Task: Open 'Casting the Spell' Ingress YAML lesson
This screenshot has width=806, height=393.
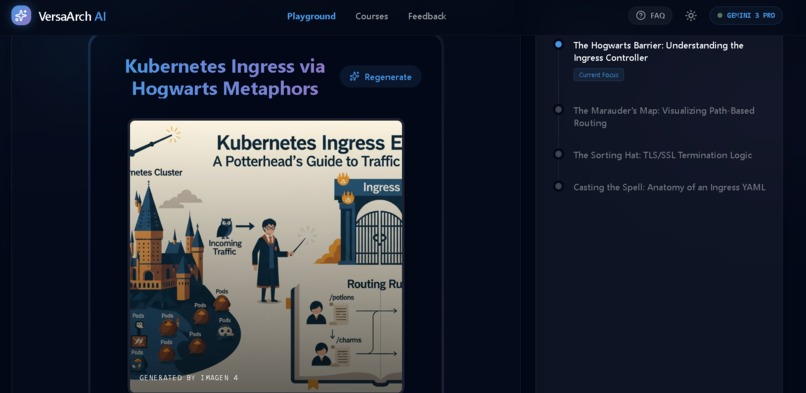Action: pos(669,187)
